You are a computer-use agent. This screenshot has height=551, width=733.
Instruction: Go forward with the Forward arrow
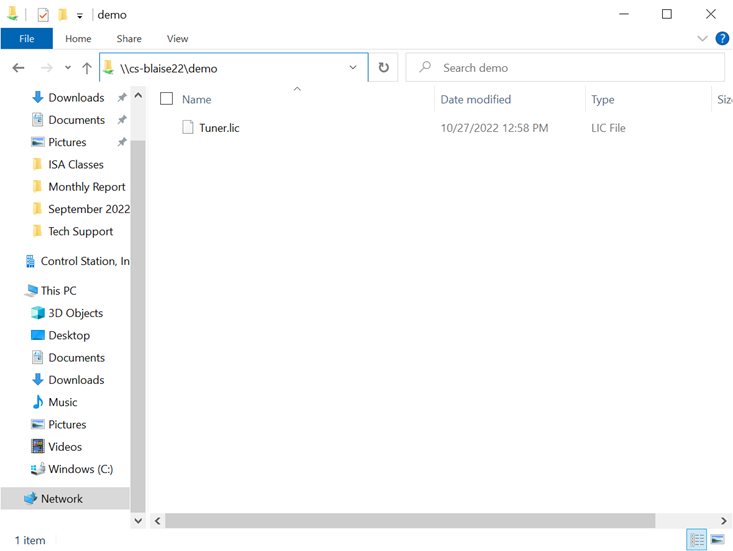(46, 68)
